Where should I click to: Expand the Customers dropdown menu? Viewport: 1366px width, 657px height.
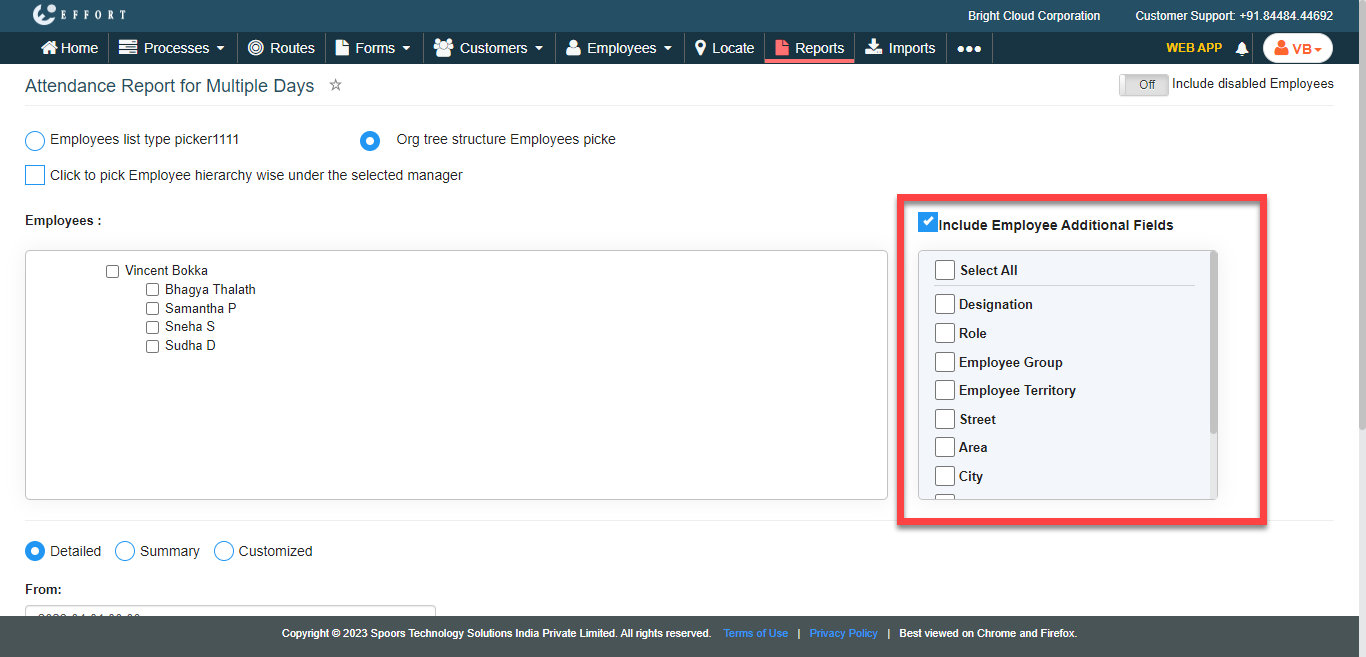(x=488, y=48)
